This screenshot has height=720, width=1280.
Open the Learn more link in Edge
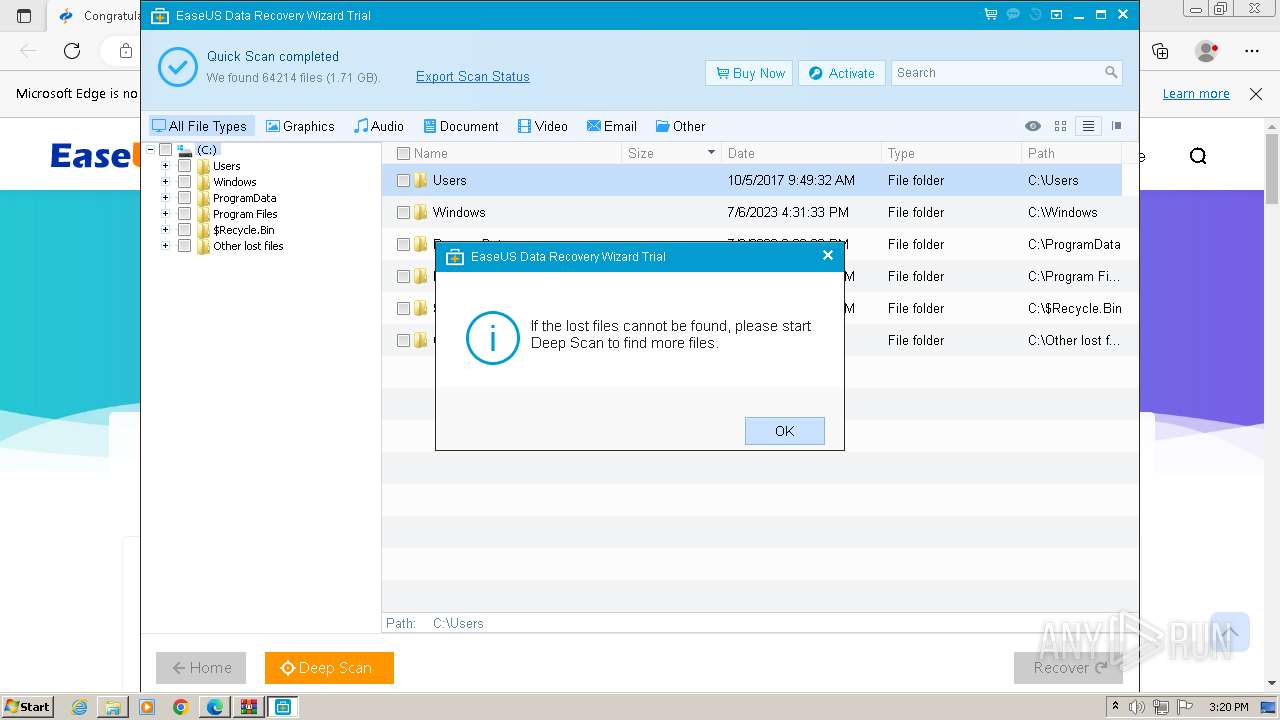[1196, 94]
